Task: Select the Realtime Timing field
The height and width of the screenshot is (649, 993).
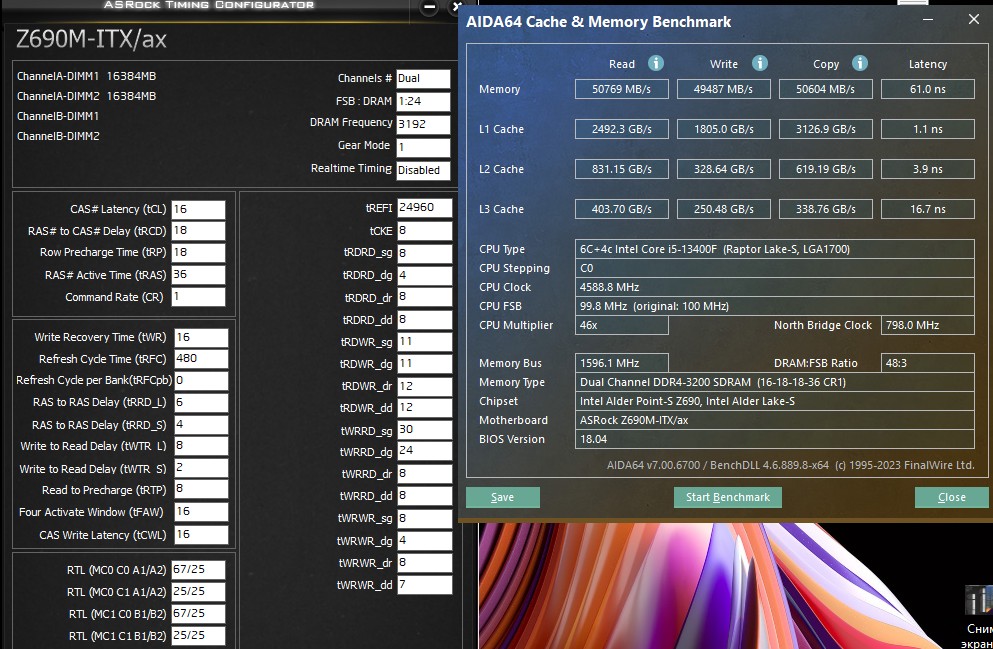Action: click(x=423, y=170)
